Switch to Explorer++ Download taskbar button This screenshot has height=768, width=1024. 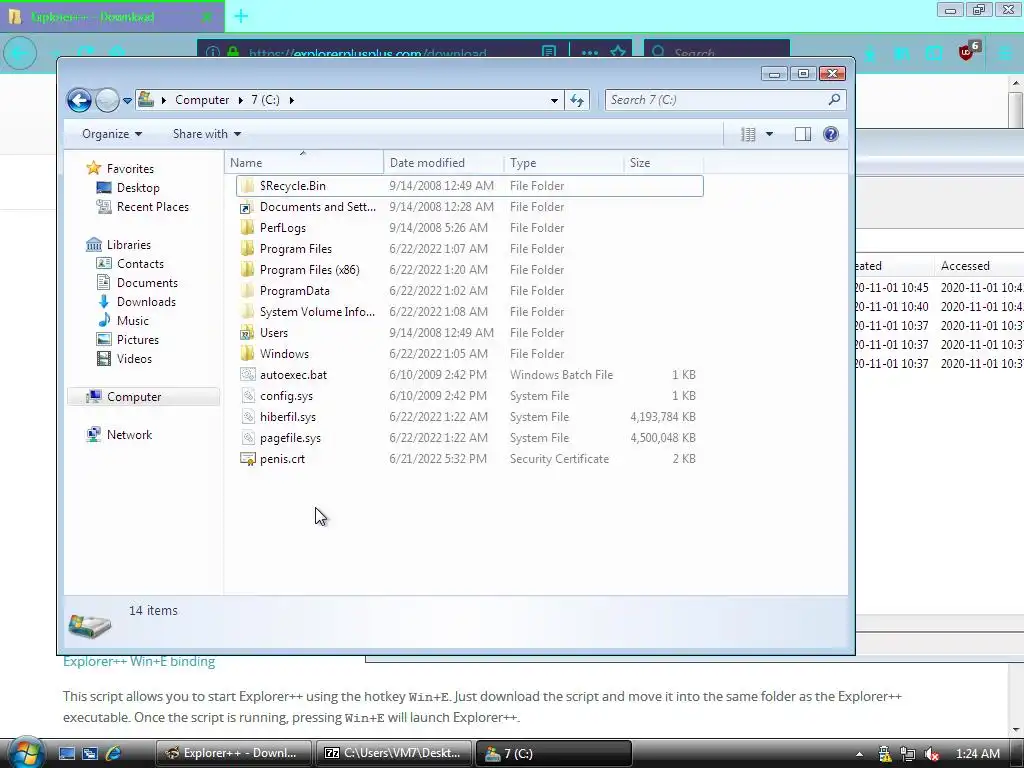233,753
